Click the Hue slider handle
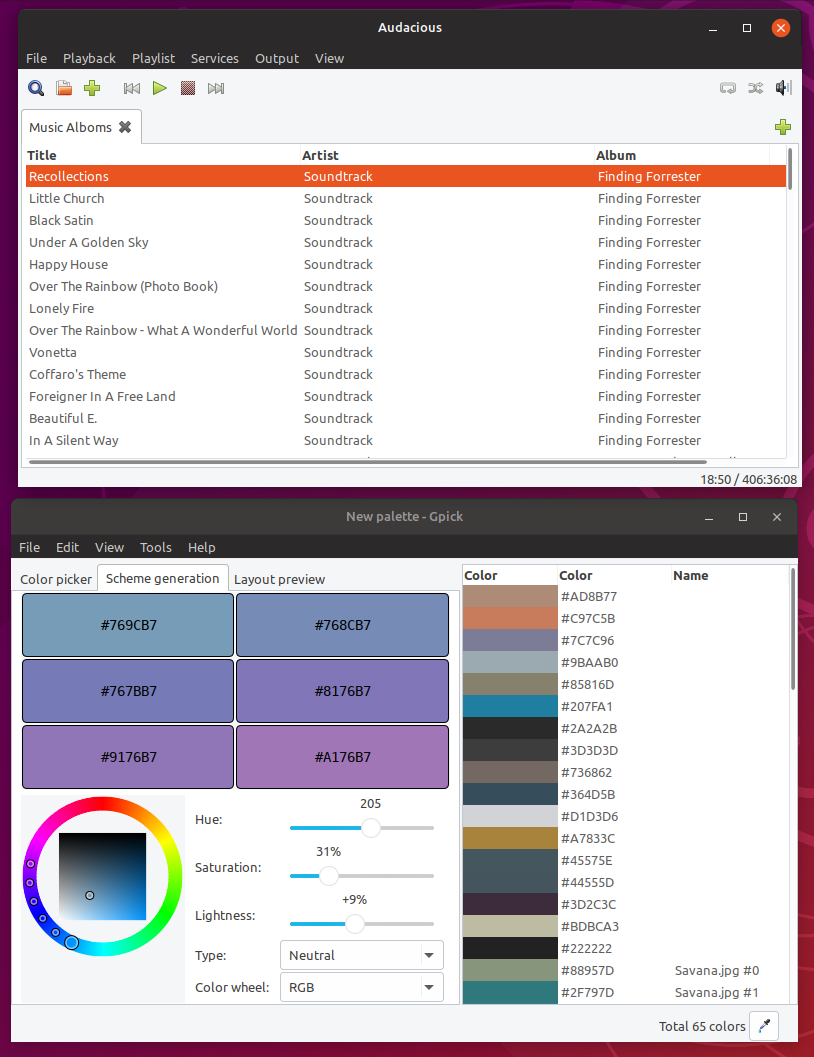814x1057 pixels. pyautogui.click(x=371, y=828)
